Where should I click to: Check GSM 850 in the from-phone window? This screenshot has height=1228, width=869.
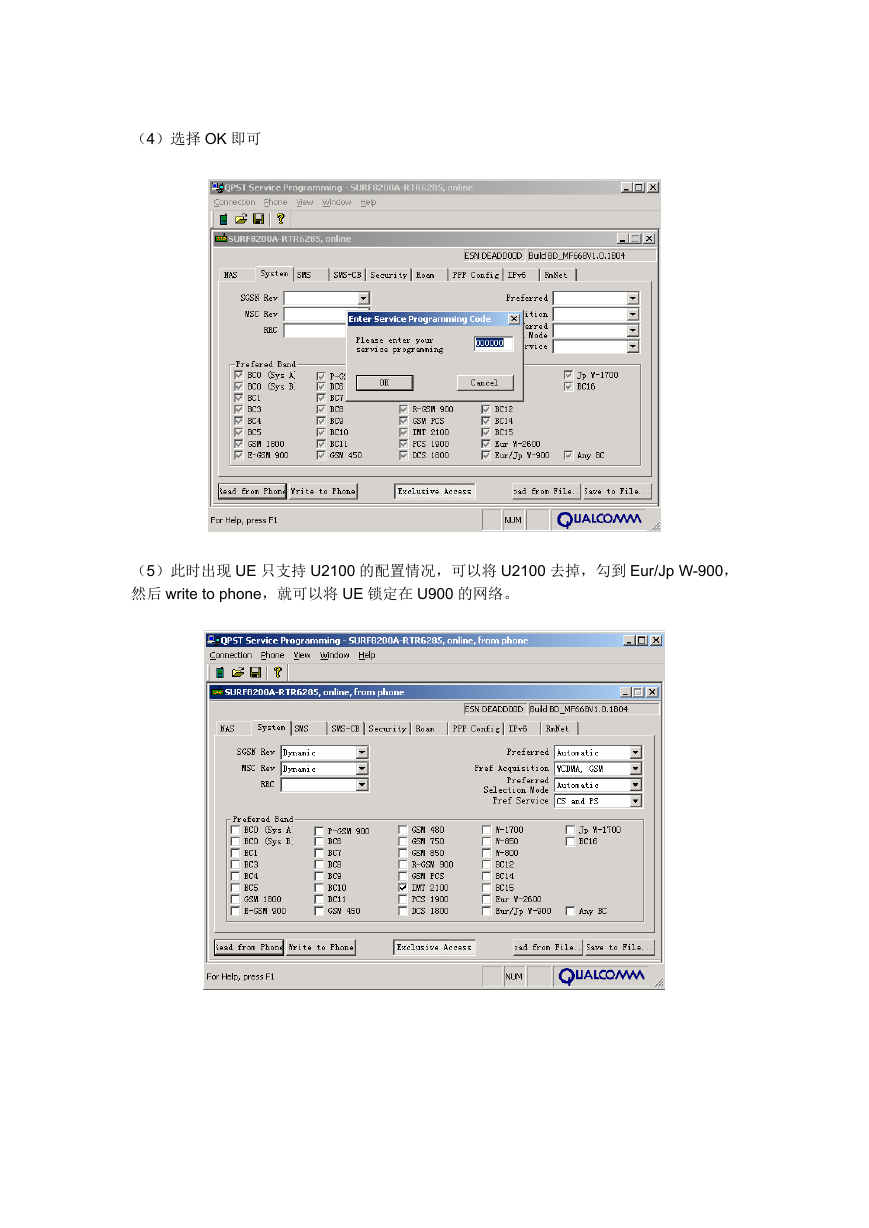[x=403, y=853]
